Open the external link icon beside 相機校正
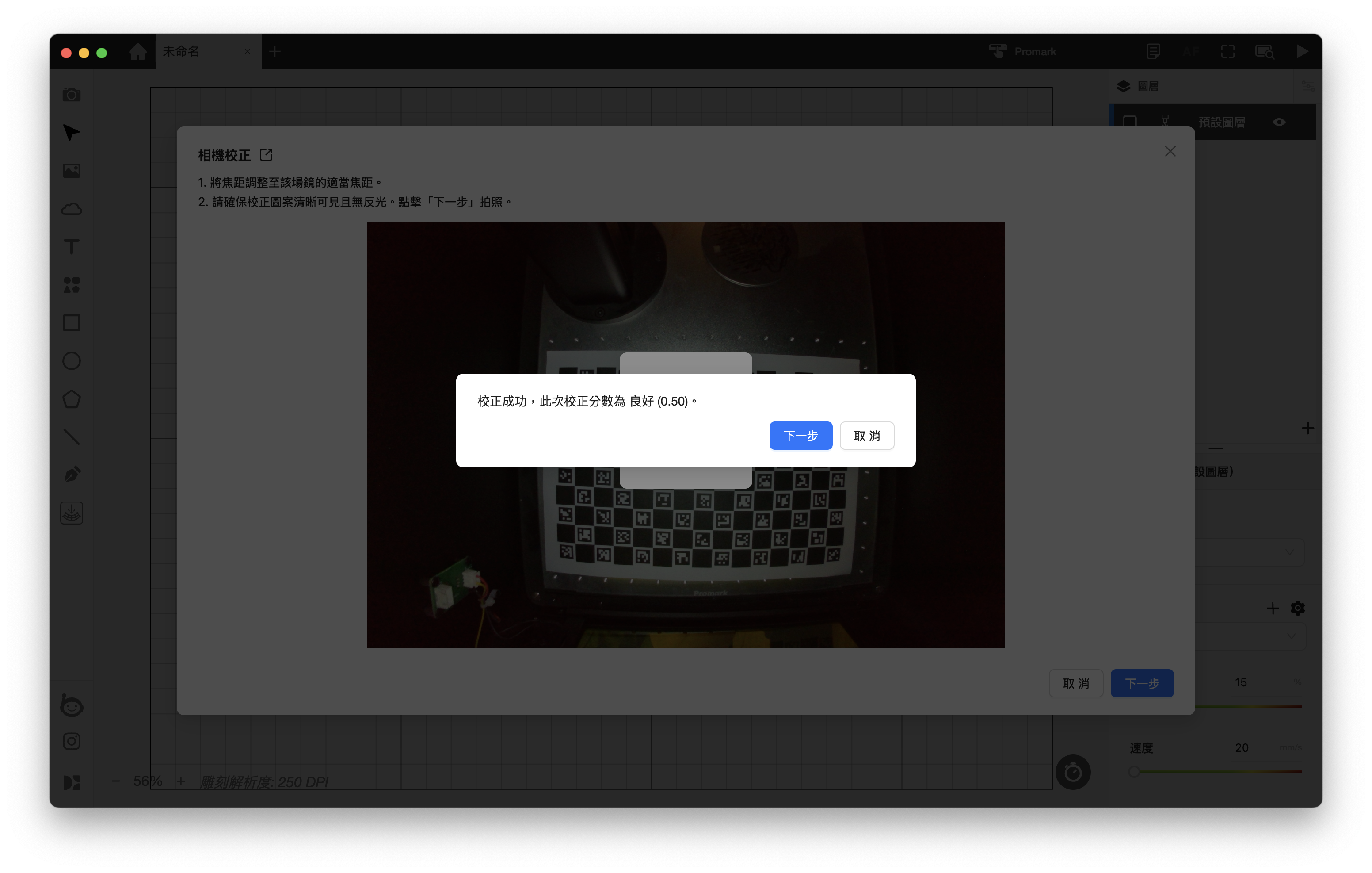 click(266, 154)
